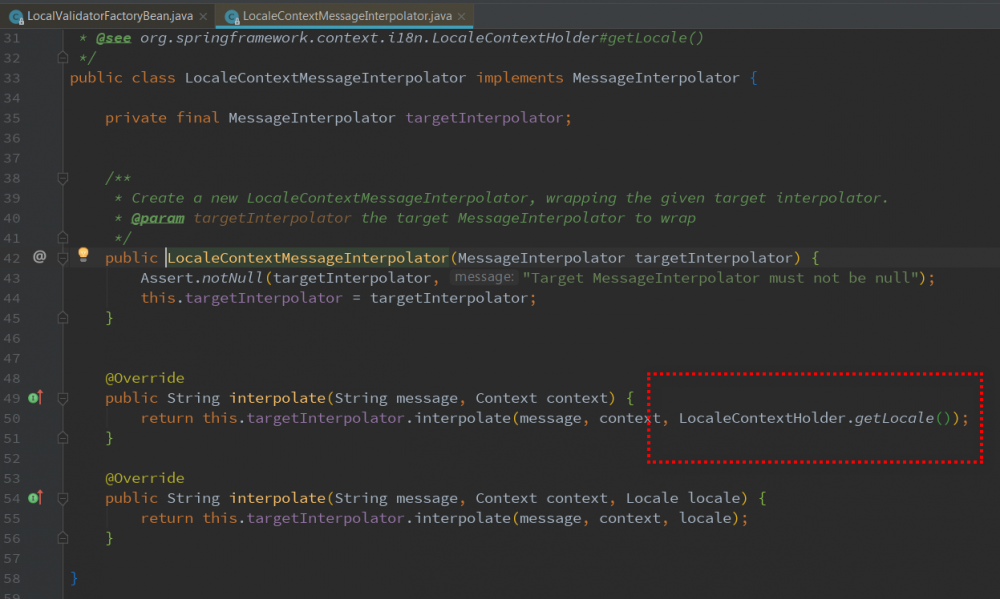Collapse the constructor at line 42
The image size is (1000, 599).
pyautogui.click(x=62, y=258)
